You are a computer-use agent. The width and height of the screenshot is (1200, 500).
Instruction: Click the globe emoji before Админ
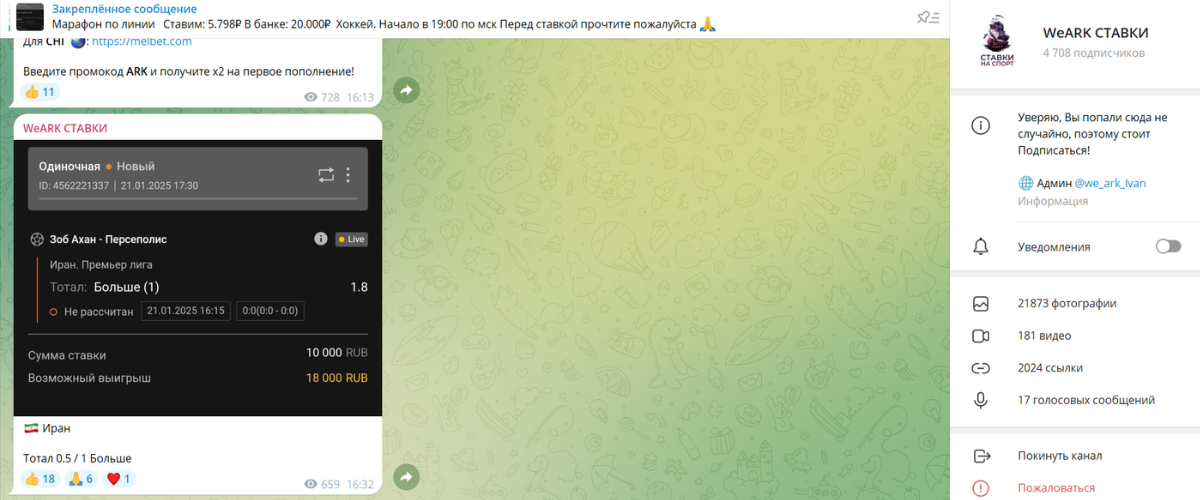pyautogui.click(x=1025, y=183)
